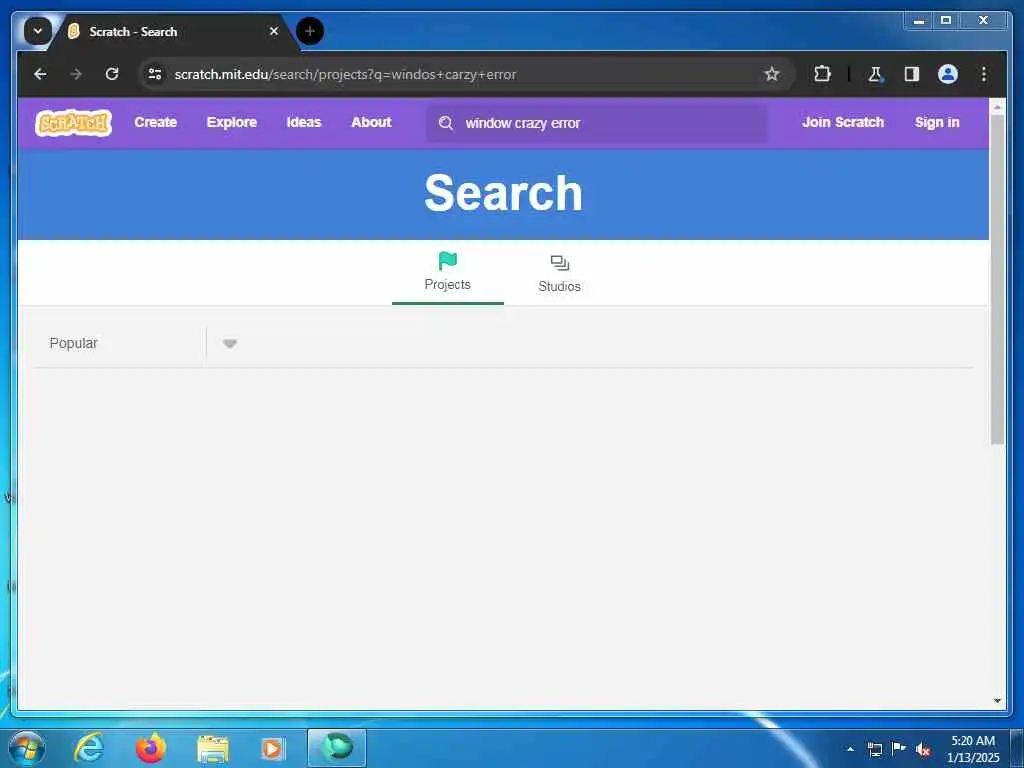This screenshot has height=768, width=1024.
Task: Show hidden system tray icons
Action: click(x=850, y=748)
